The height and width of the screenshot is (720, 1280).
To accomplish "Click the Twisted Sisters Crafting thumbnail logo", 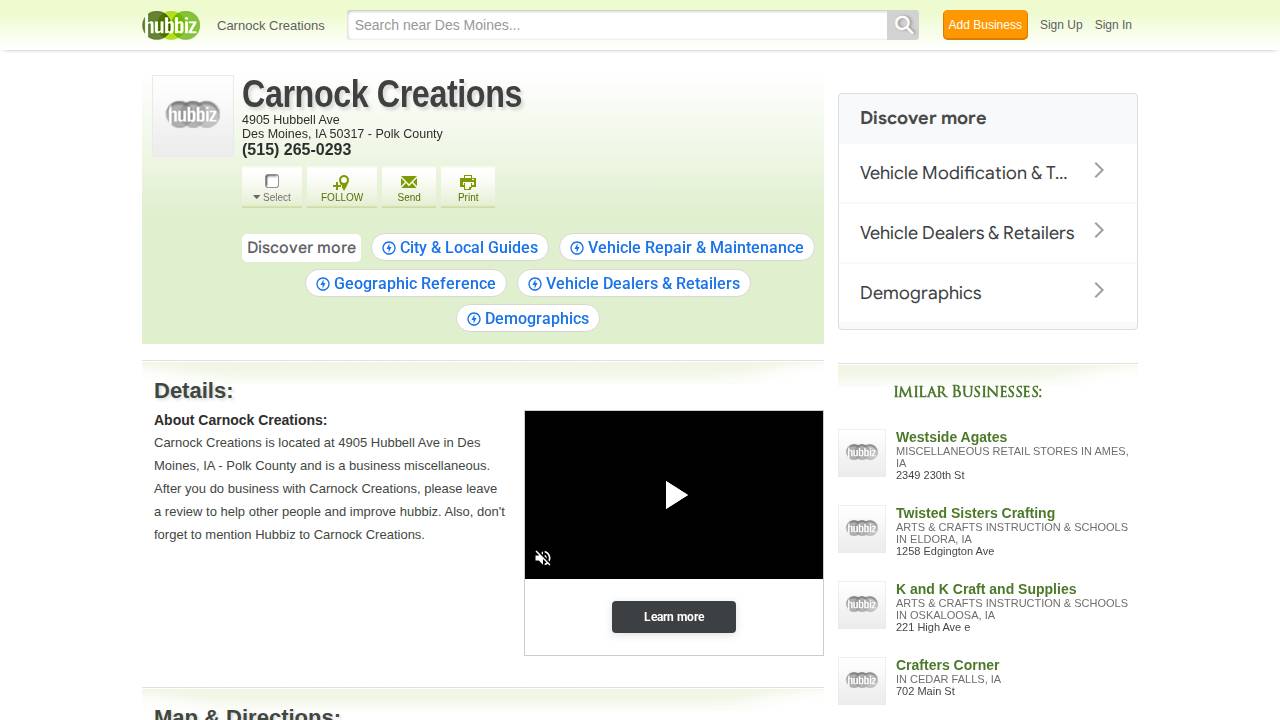I will (x=861, y=529).
